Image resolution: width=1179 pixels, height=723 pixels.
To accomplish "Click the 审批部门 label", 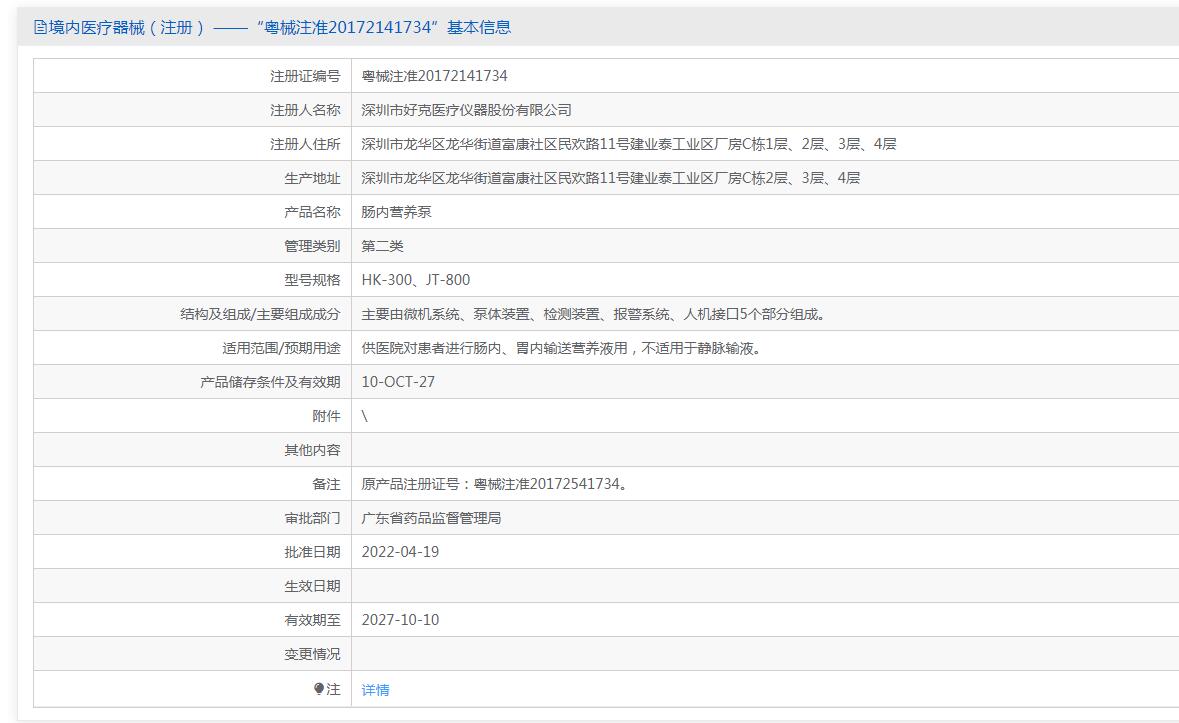I will coord(312,518).
